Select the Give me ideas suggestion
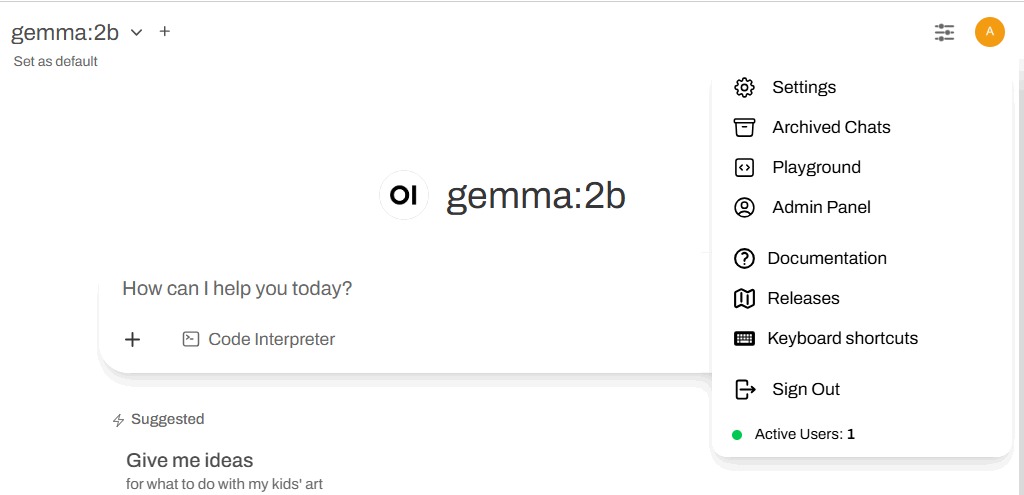The image size is (1024, 495). click(x=190, y=461)
